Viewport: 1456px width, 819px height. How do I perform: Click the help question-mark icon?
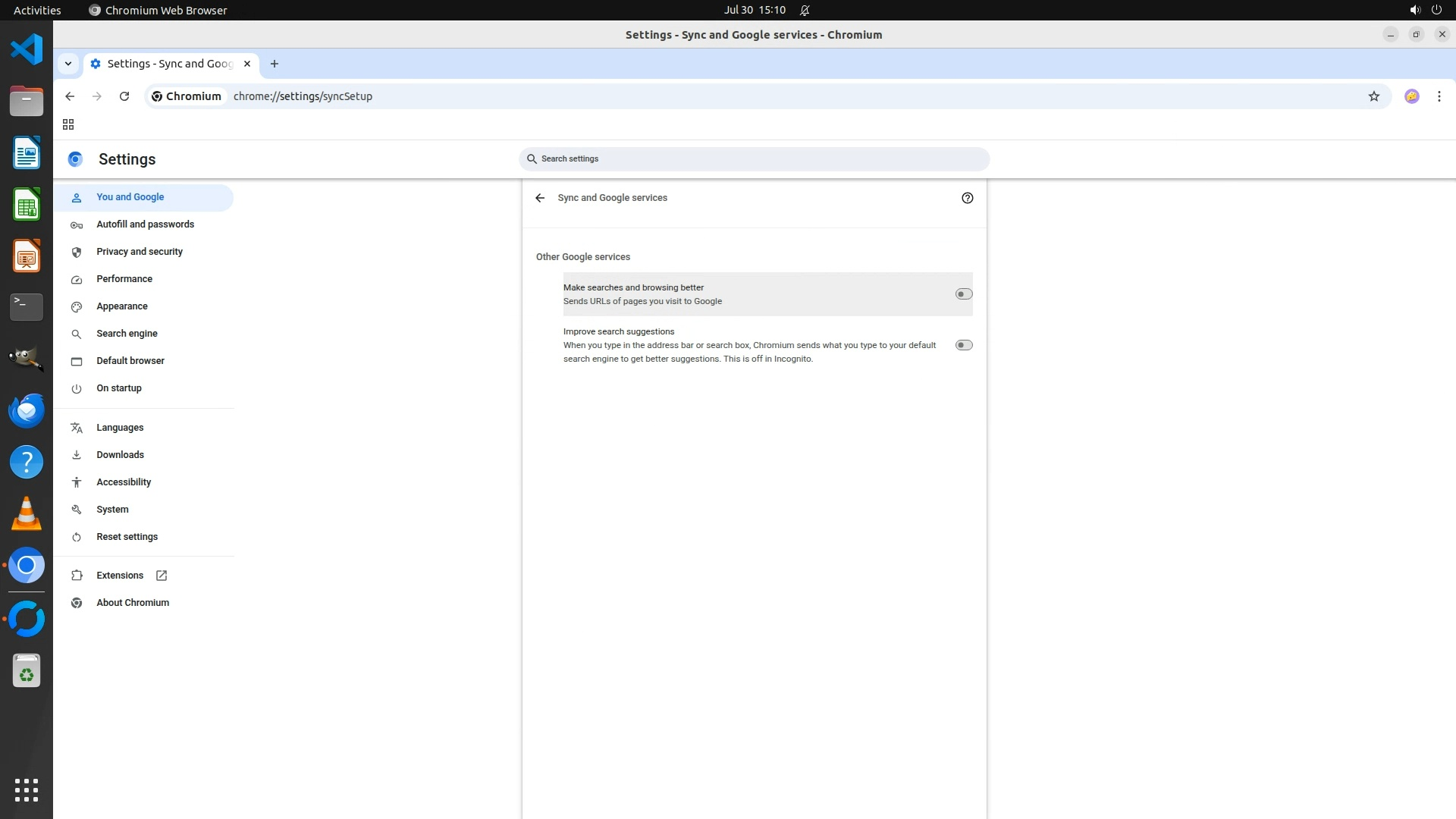(967, 198)
